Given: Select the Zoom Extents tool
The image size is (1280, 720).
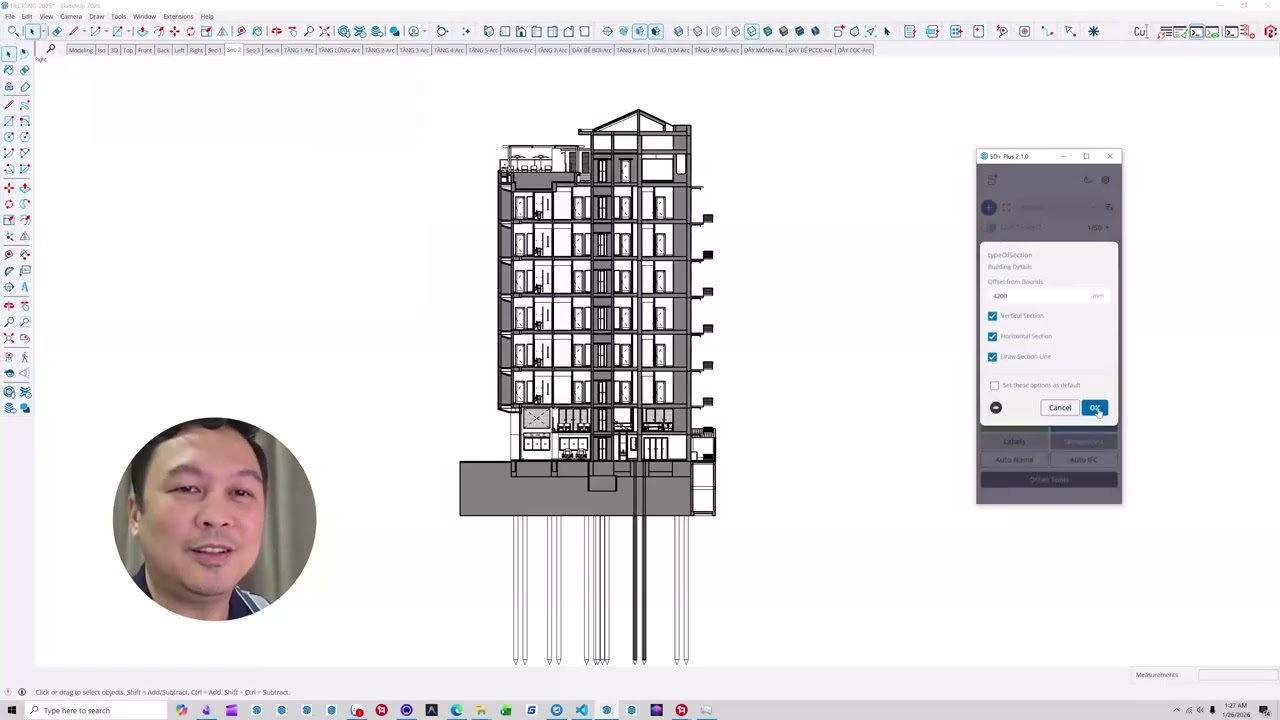Looking at the screenshot, I should 324,32.
